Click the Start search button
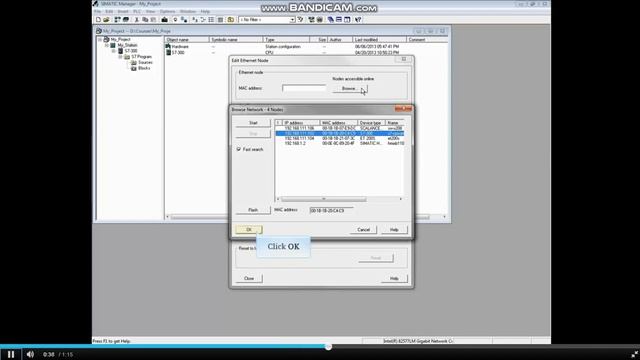 click(x=253, y=123)
